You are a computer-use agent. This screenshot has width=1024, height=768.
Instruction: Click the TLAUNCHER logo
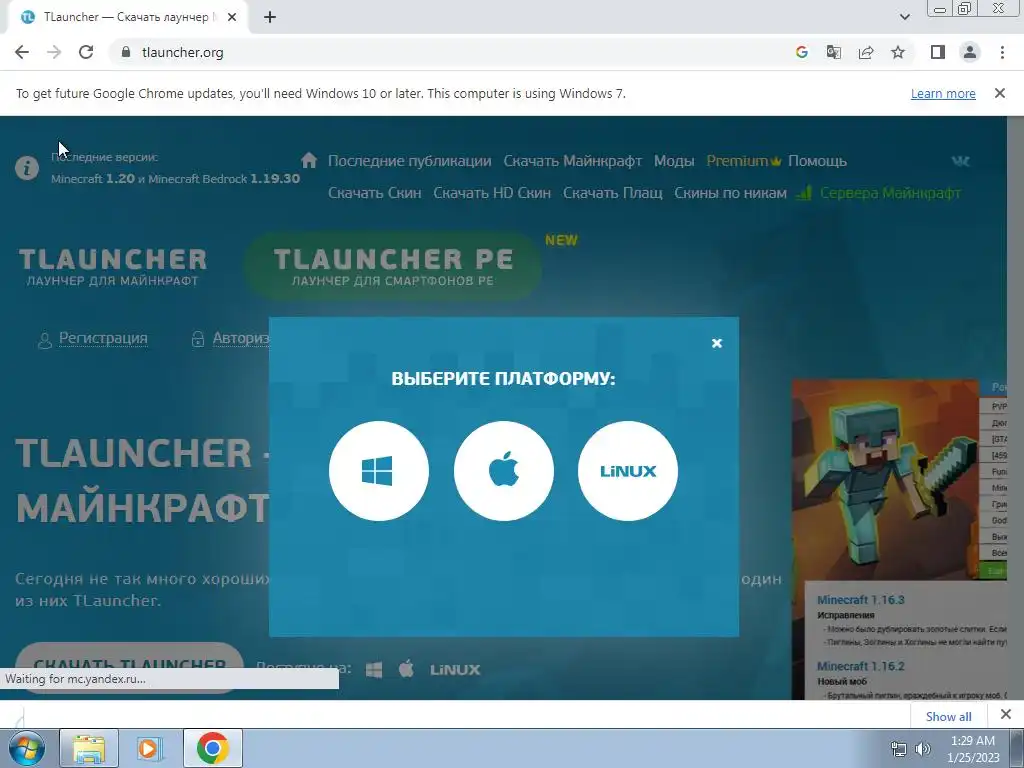click(112, 267)
